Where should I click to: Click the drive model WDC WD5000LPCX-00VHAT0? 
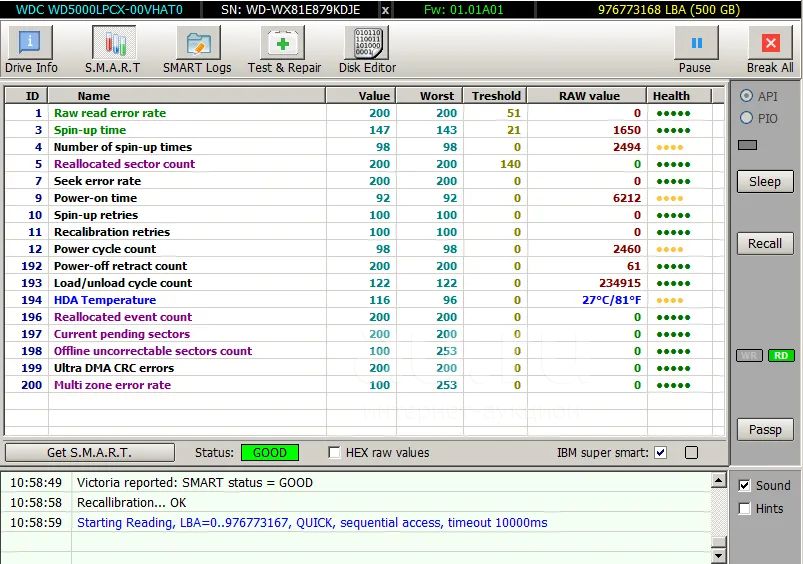click(x=99, y=10)
